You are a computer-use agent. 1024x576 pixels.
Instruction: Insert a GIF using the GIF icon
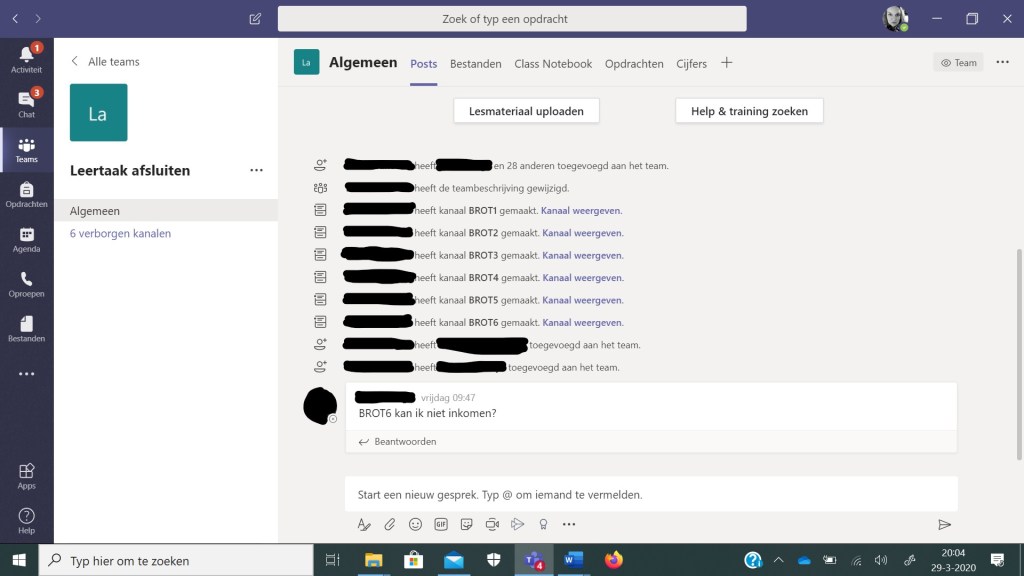tap(441, 524)
